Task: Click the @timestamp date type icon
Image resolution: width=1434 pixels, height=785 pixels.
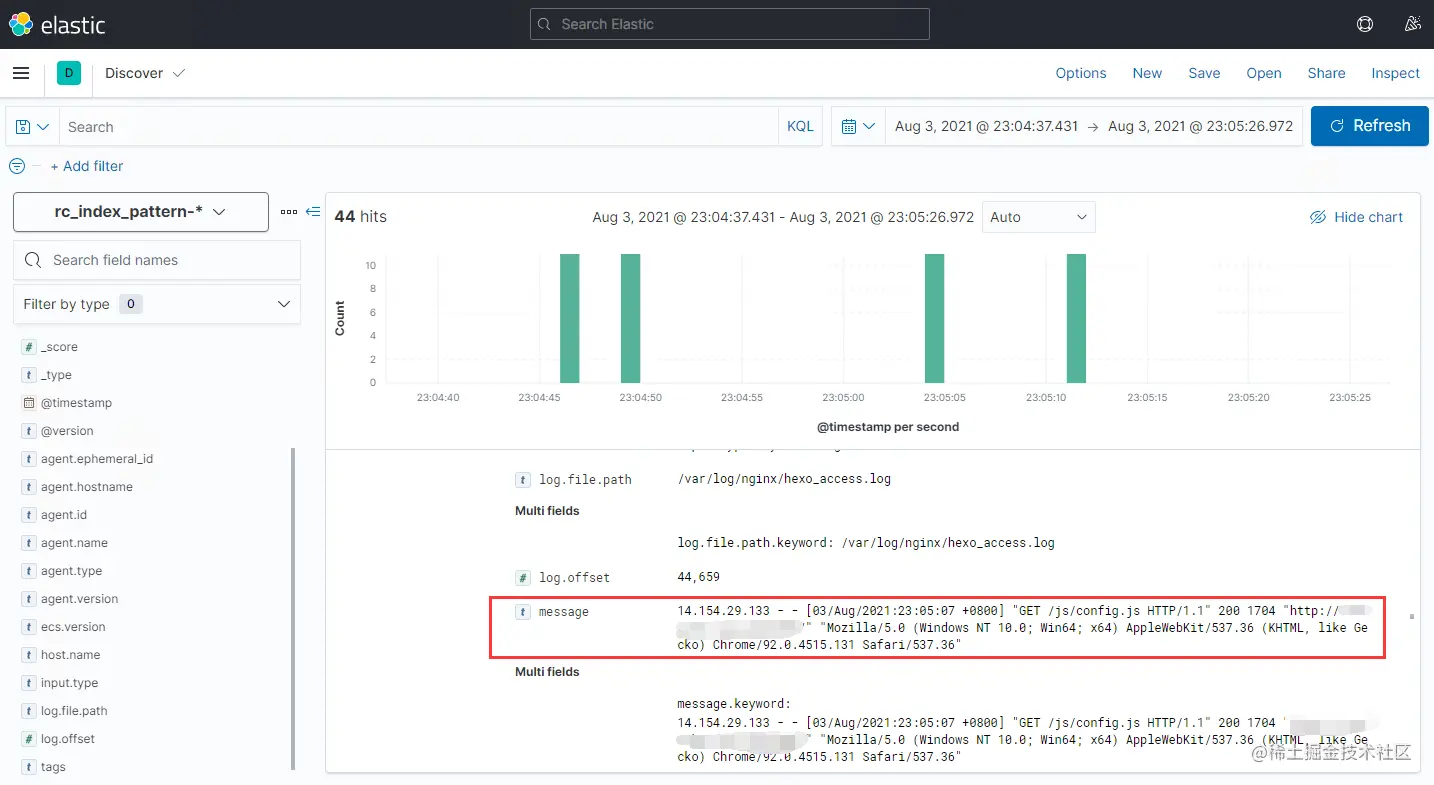Action: pos(29,403)
